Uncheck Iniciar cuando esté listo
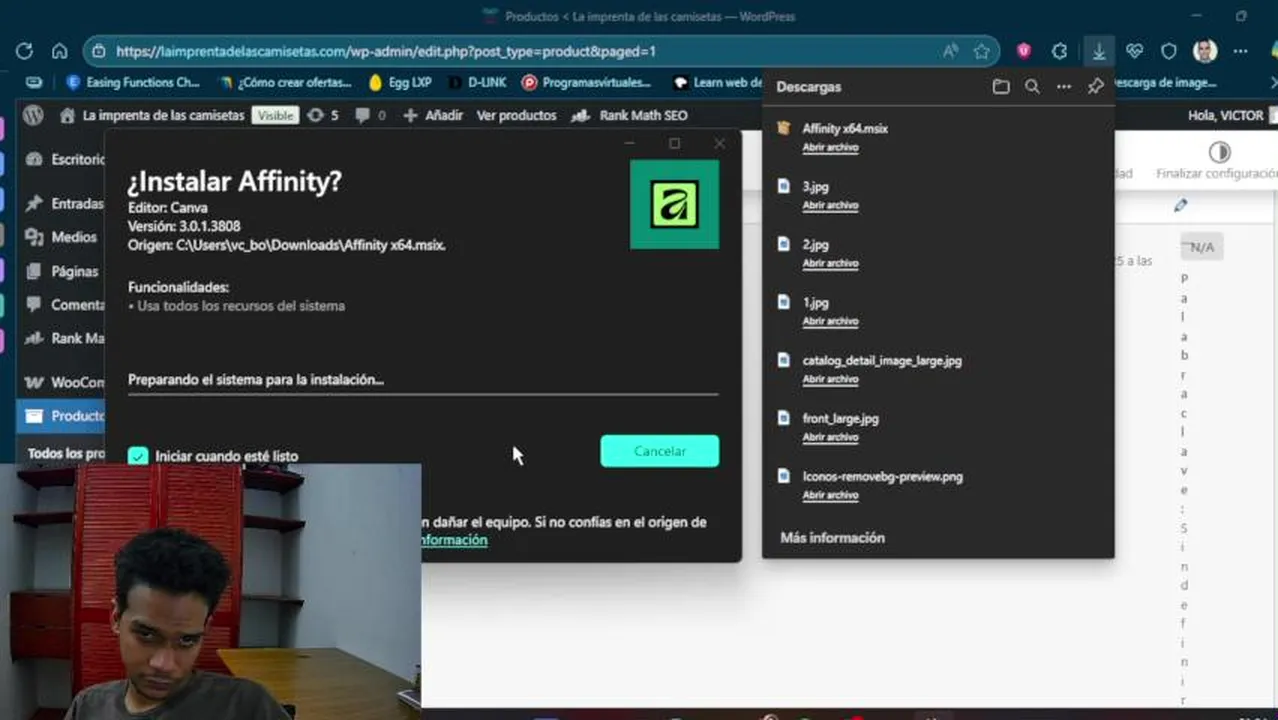The height and width of the screenshot is (720, 1278). coord(138,456)
